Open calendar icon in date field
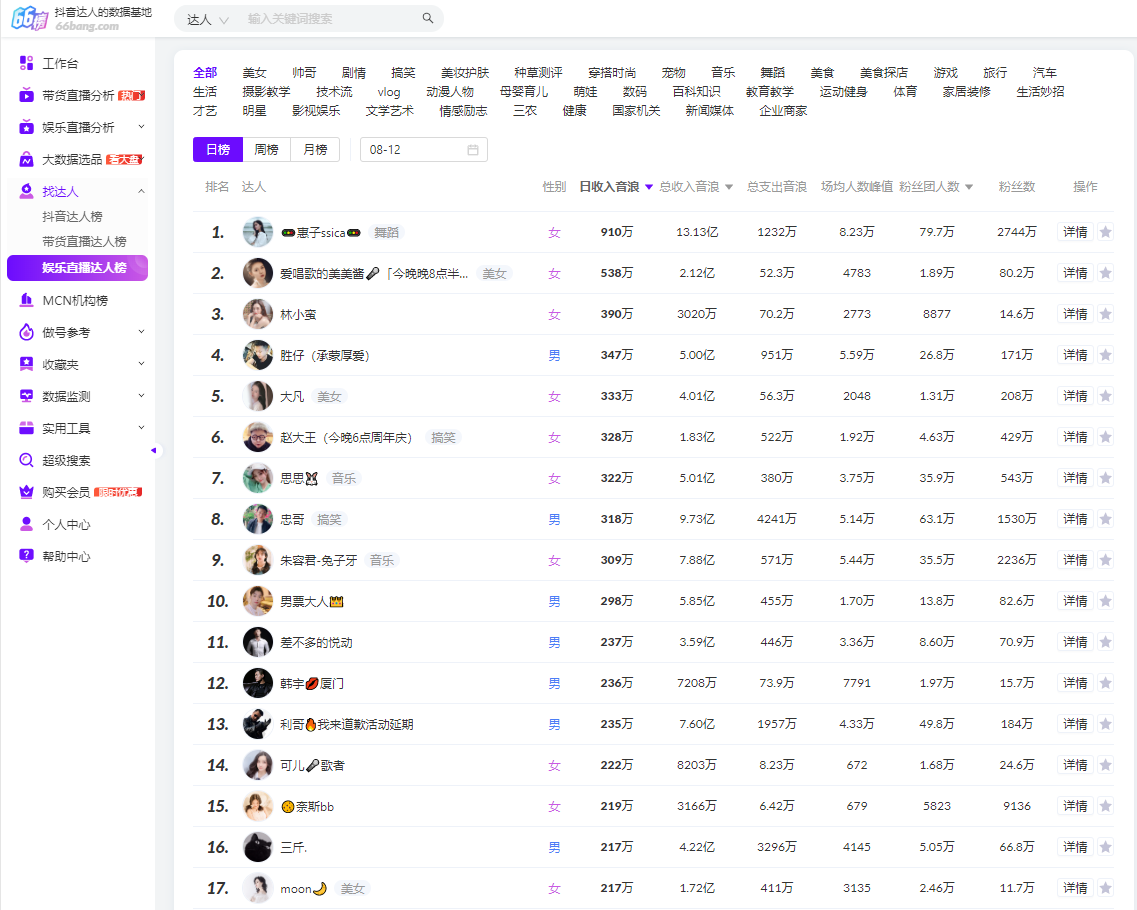This screenshot has height=910, width=1137. click(473, 150)
